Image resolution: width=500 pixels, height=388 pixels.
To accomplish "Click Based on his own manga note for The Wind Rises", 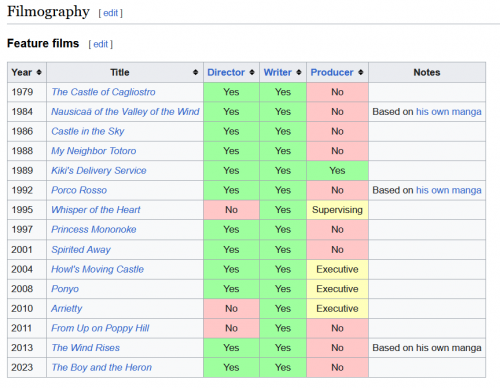I will click(x=427, y=348).
